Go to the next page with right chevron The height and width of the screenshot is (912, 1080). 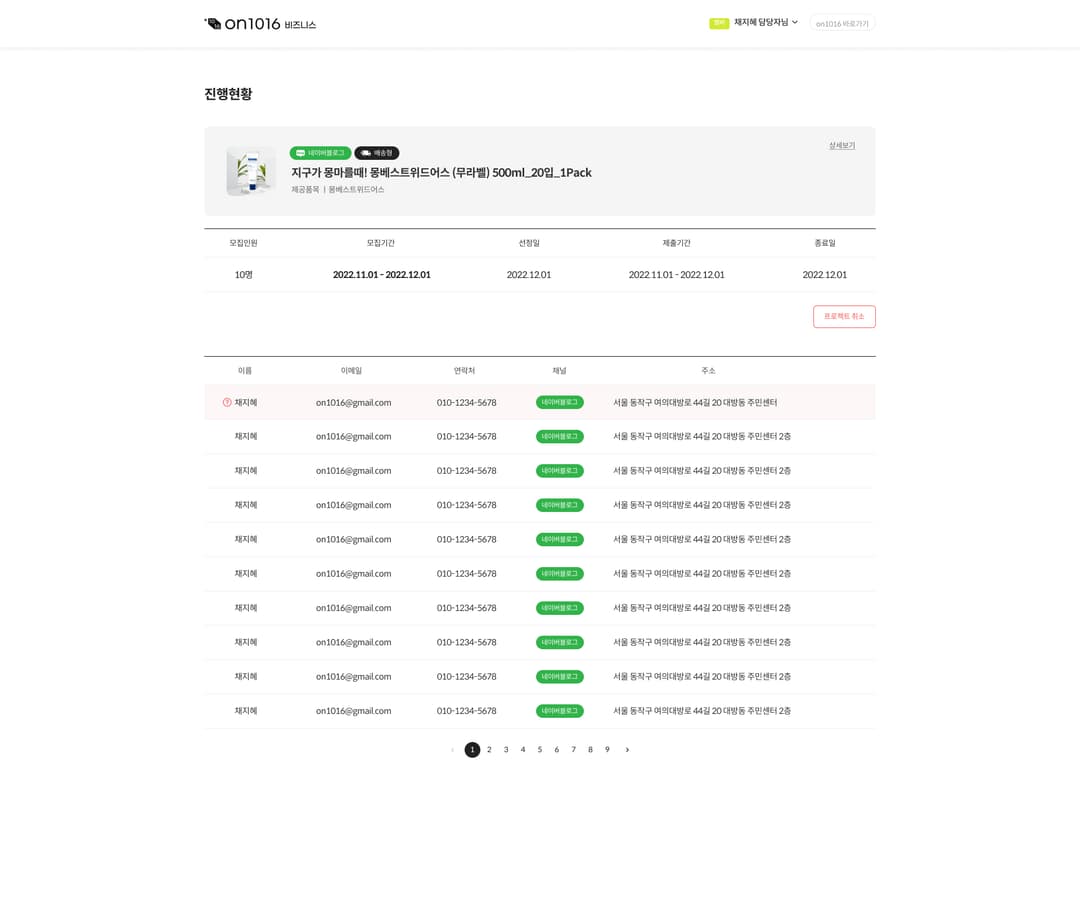coord(627,750)
